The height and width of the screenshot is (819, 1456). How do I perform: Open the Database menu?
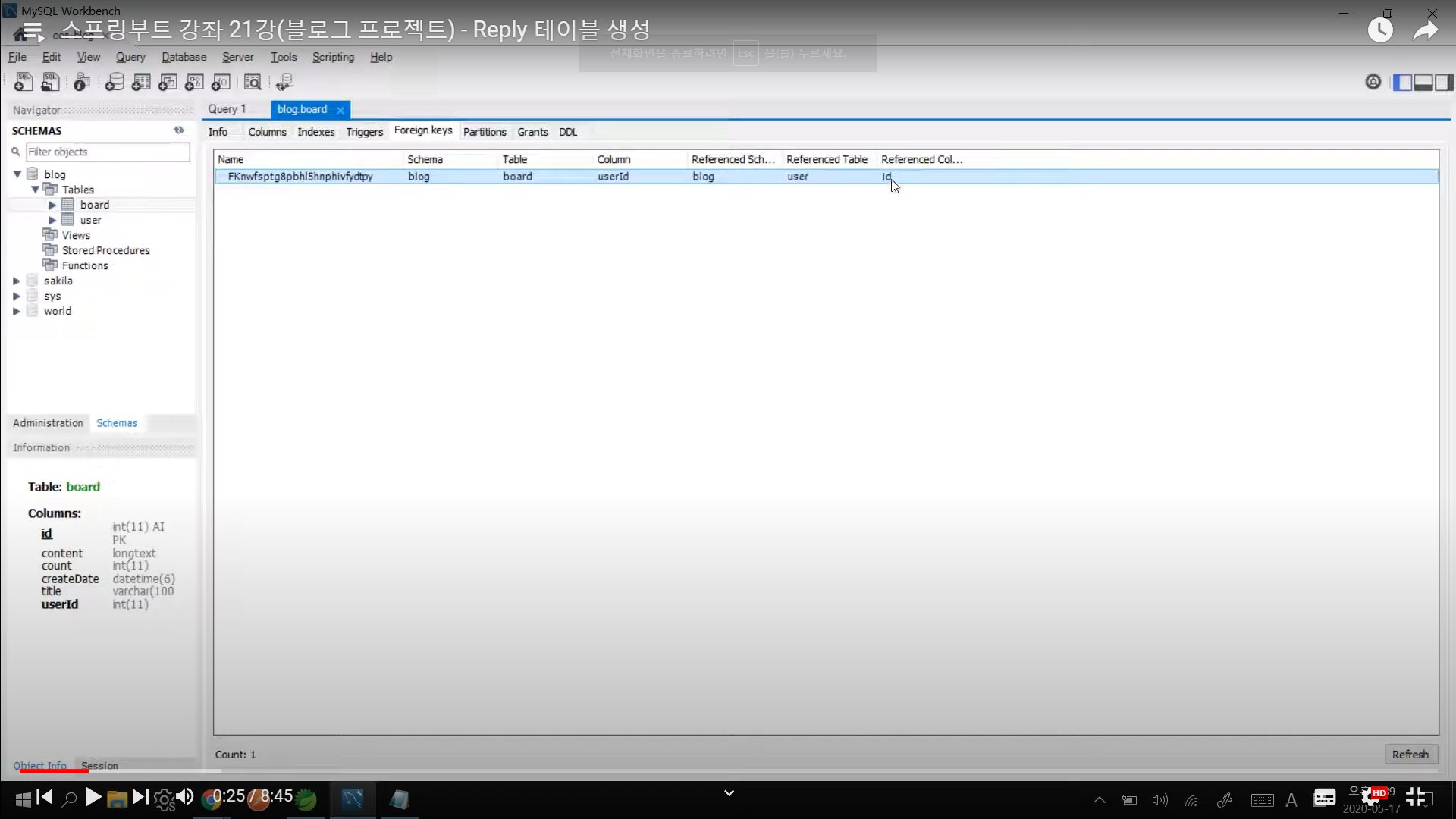tap(184, 57)
